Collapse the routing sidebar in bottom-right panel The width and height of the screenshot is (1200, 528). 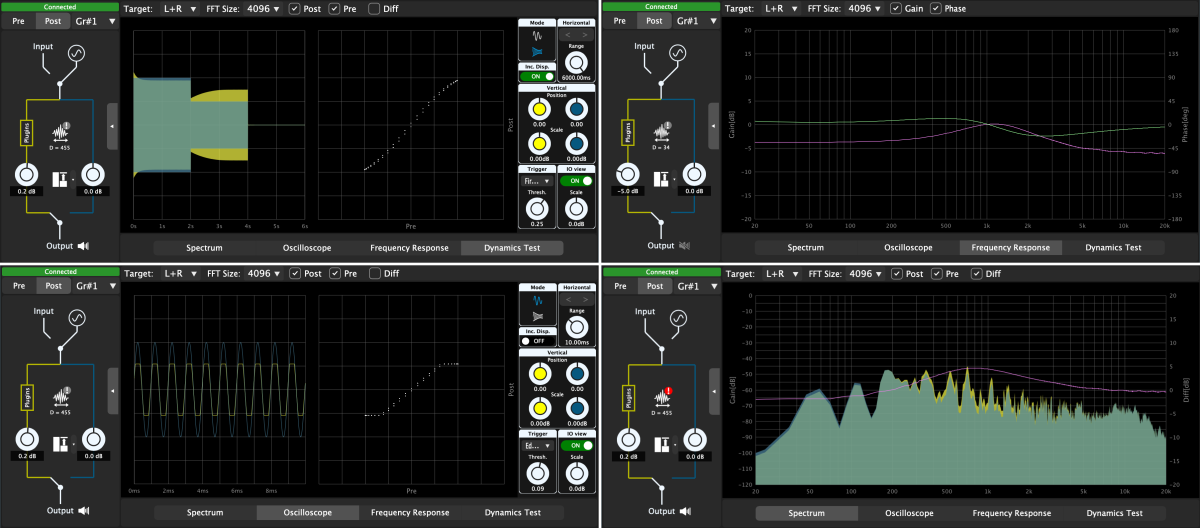[x=712, y=392]
